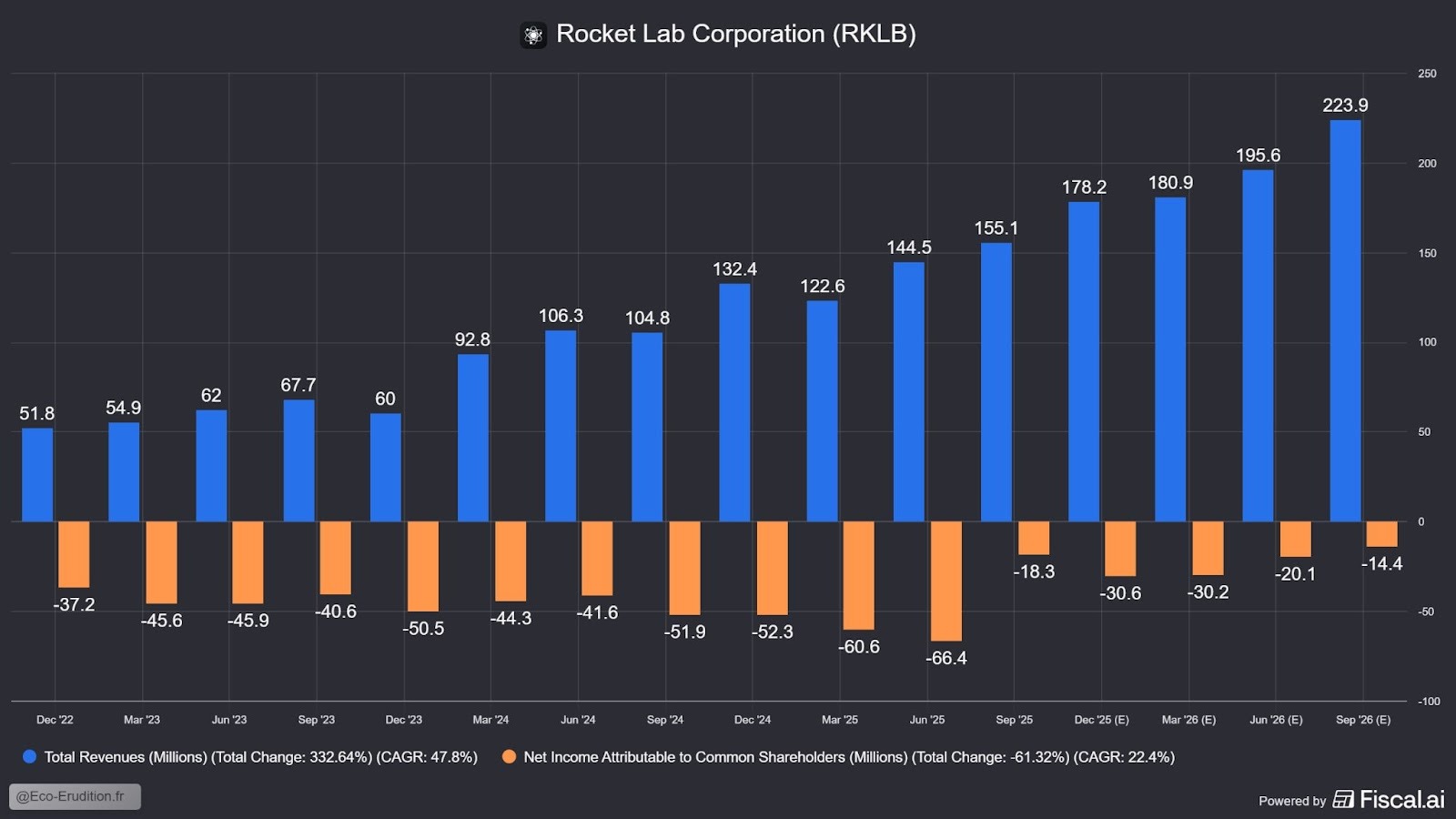Click the 250 tick on the y-axis
The height and width of the screenshot is (819, 1456).
click(1427, 74)
